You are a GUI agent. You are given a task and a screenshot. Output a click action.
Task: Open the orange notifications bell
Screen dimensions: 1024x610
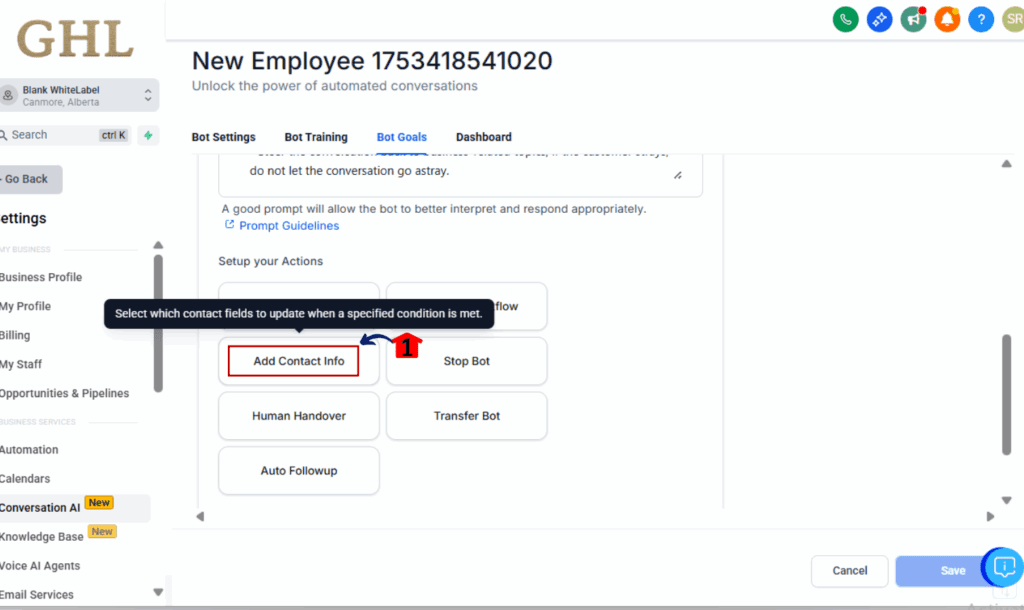[x=947, y=20]
